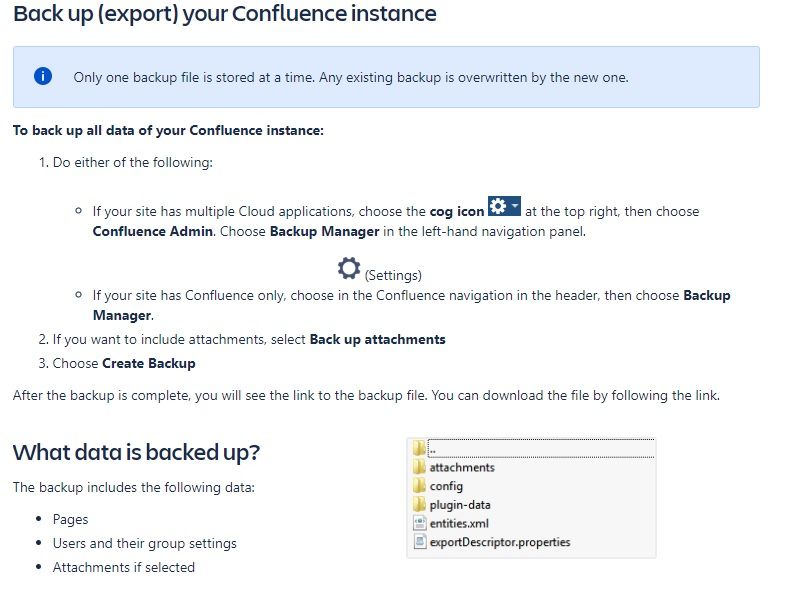Click the '(Settings)' label beside the gear
809x608 pixels.
pyautogui.click(x=393, y=275)
